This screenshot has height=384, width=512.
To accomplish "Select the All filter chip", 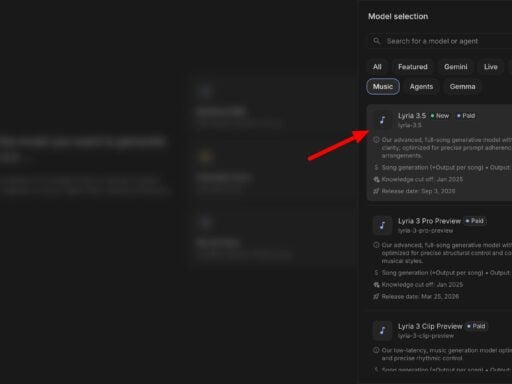I will coord(377,67).
